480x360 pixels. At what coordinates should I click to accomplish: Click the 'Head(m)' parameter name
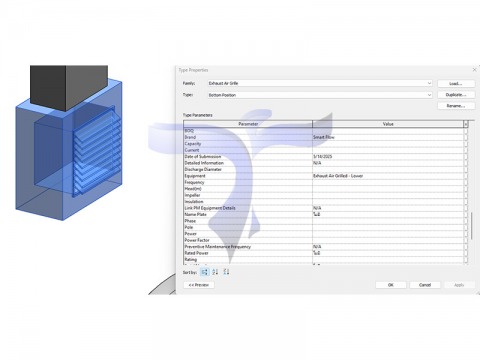tap(193, 189)
